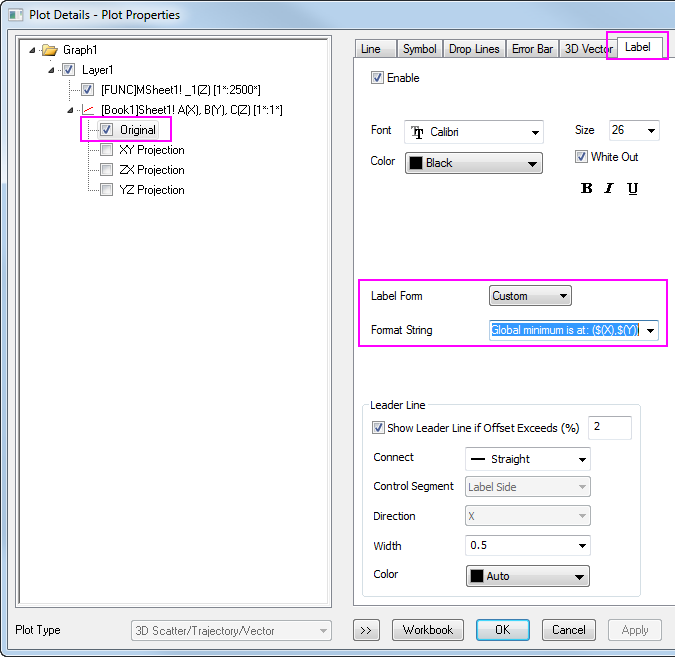Enable the XY Projection checkbox
The image size is (675, 657).
pos(107,150)
